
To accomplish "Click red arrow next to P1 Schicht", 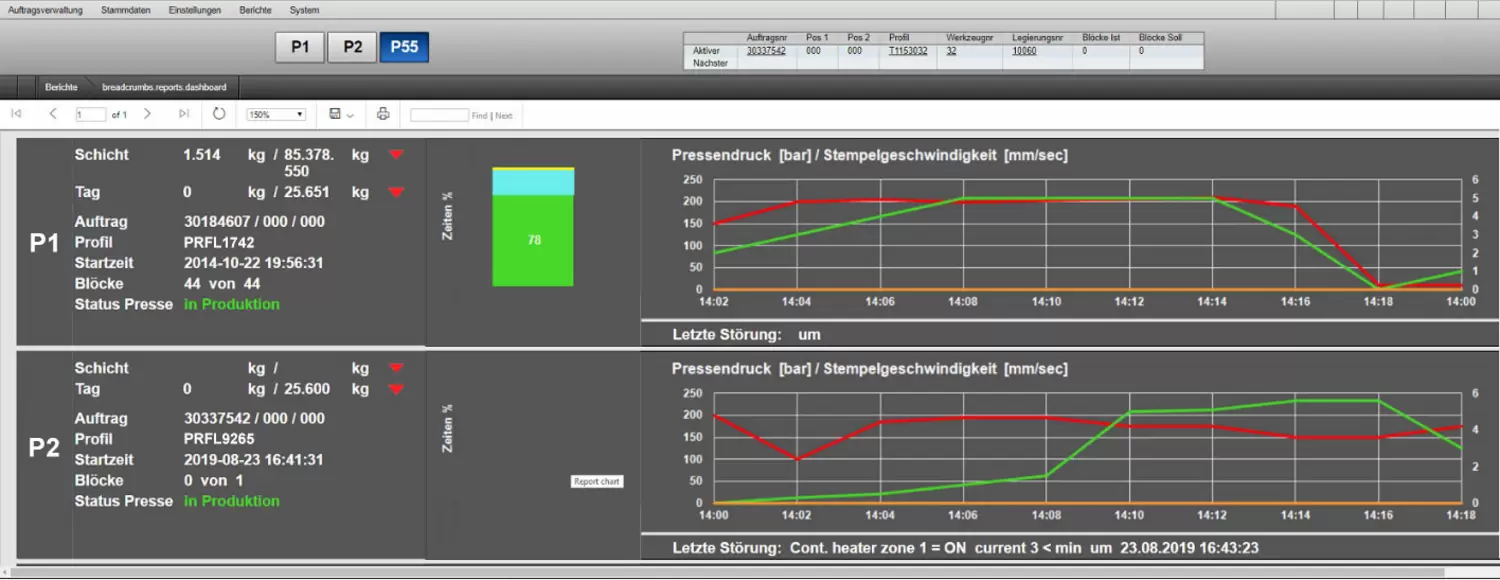I will 397,155.
